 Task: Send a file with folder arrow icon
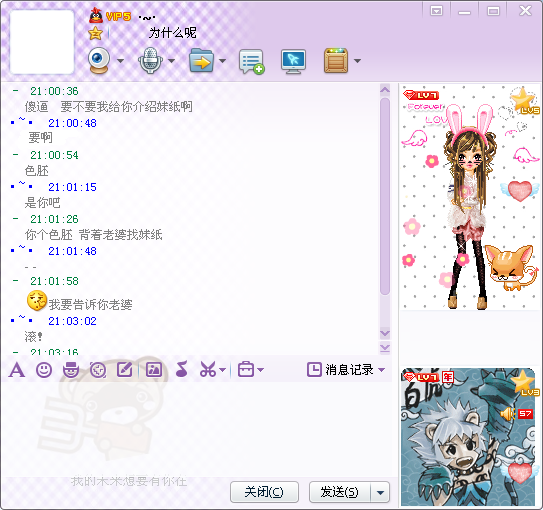click(202, 61)
